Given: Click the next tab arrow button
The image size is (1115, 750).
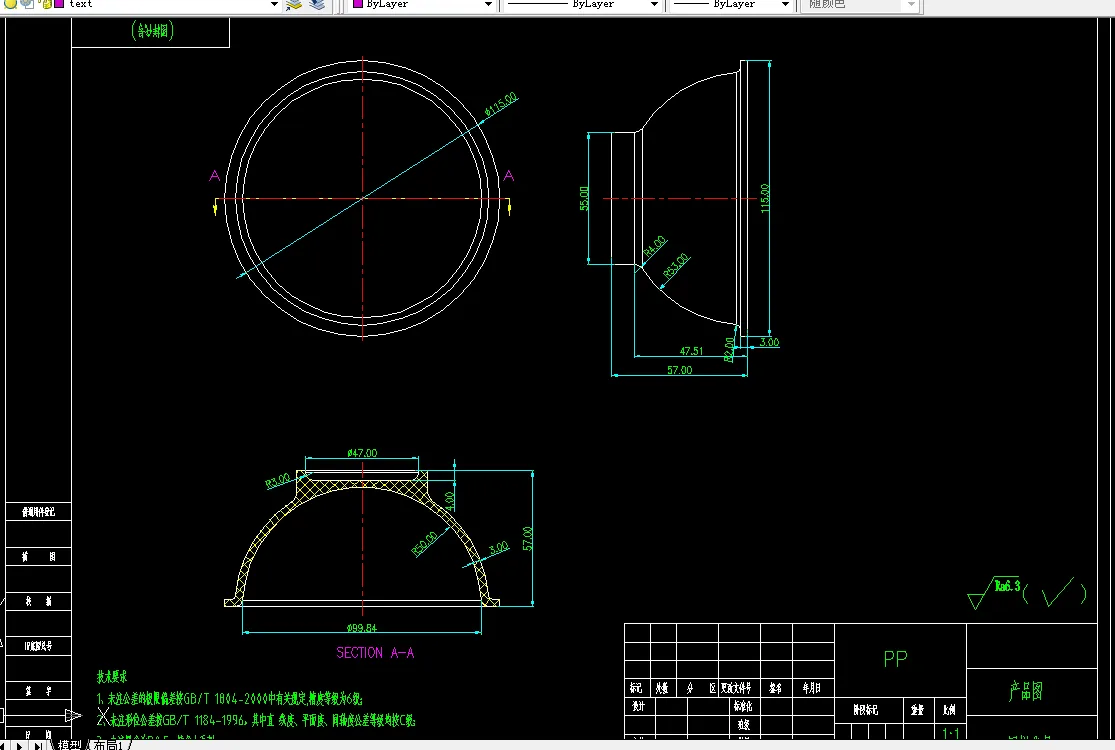Looking at the screenshot, I should coord(21,745).
